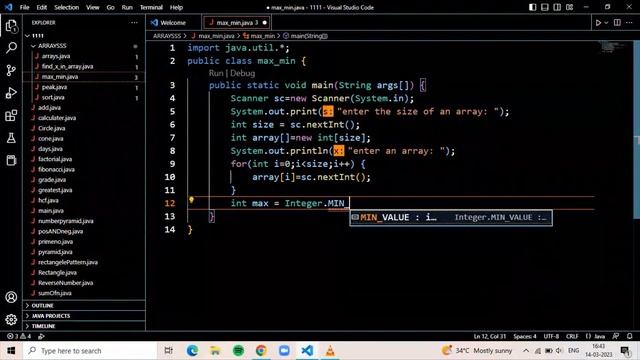Open the Testing flask icon
This screenshot has height=360, width=640.
tap(11, 138)
